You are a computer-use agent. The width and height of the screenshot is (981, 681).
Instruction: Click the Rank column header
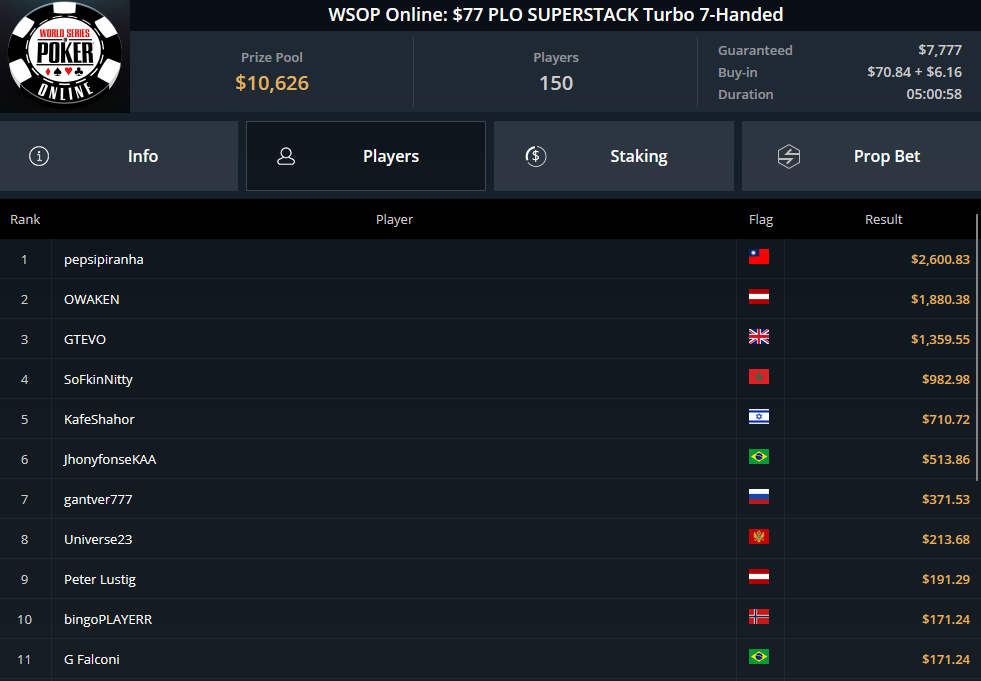pos(25,219)
